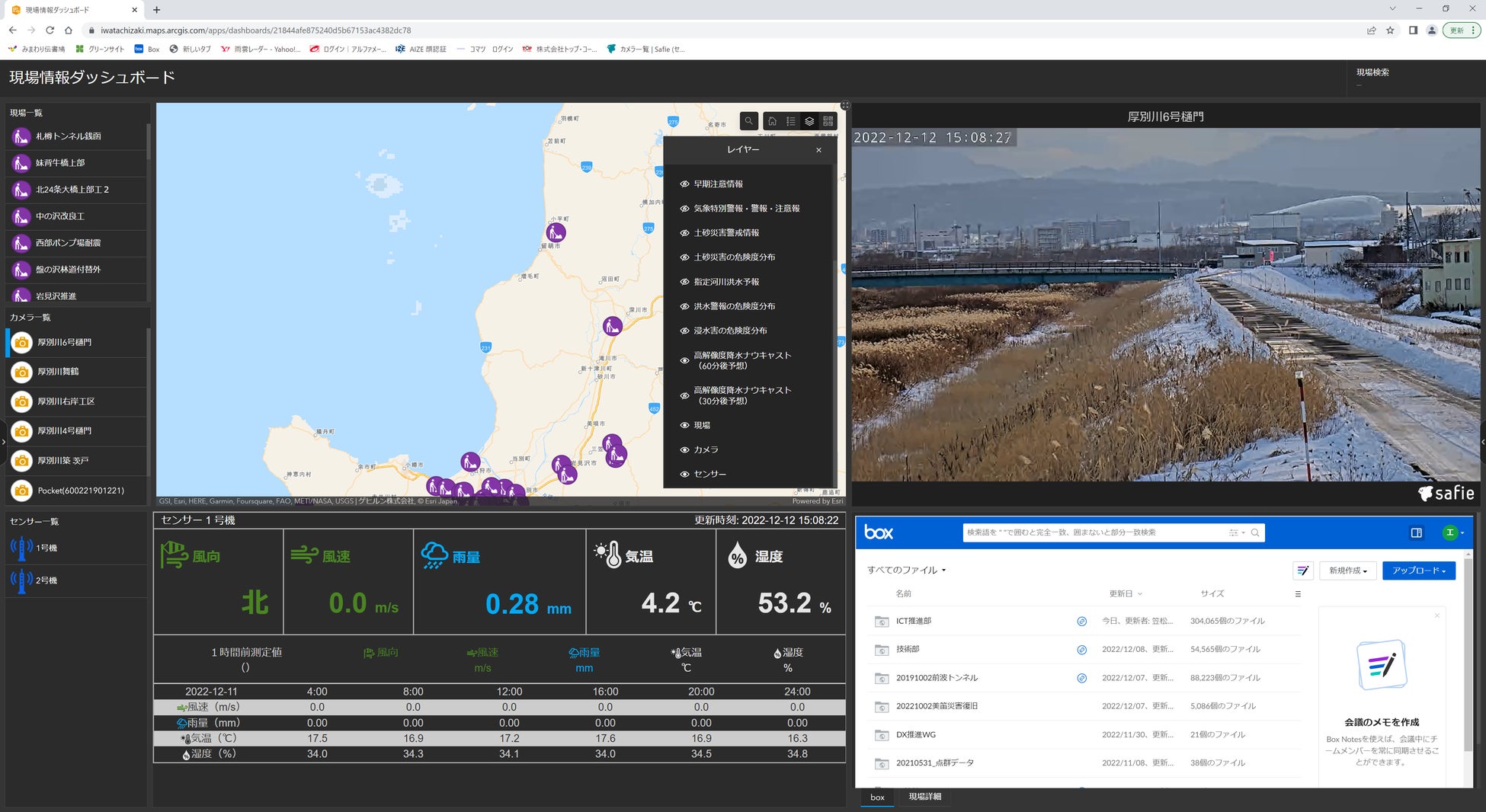Click the map home extent icon
This screenshot has height=812, width=1486.
772,121
